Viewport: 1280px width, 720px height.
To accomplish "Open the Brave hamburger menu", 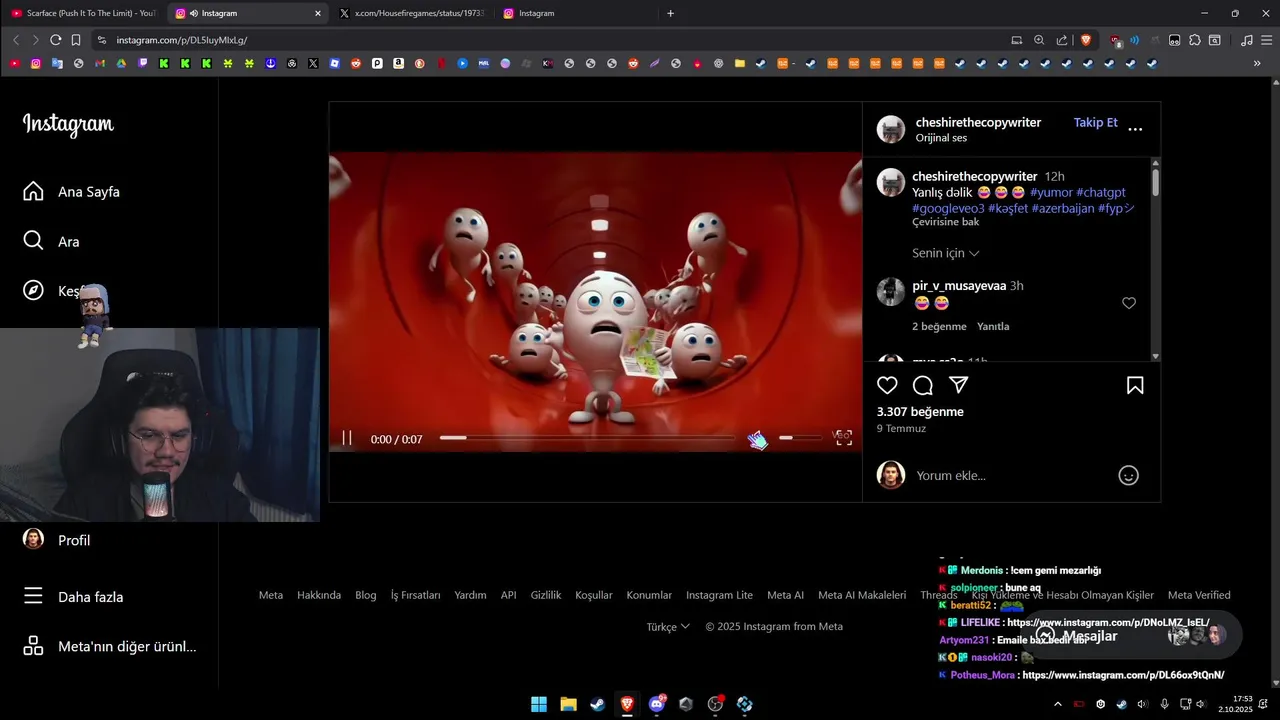I will coord(1267,40).
